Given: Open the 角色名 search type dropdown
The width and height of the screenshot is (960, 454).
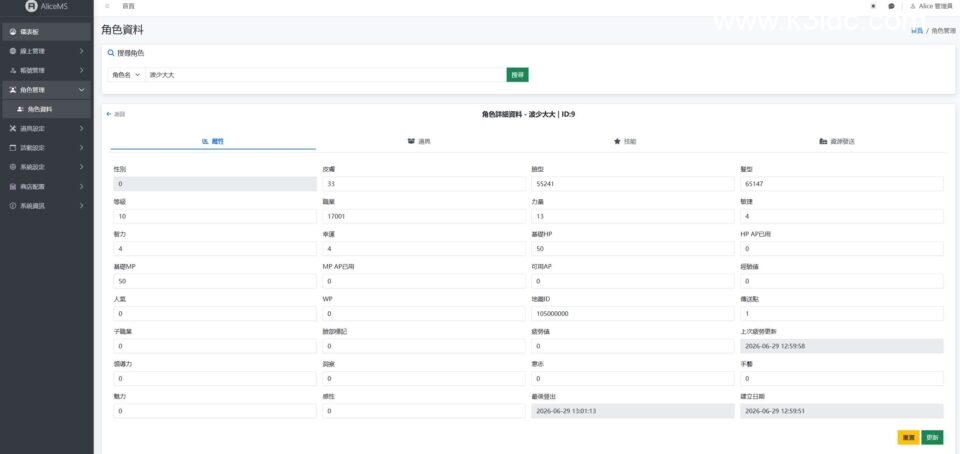Looking at the screenshot, I should tap(126, 75).
